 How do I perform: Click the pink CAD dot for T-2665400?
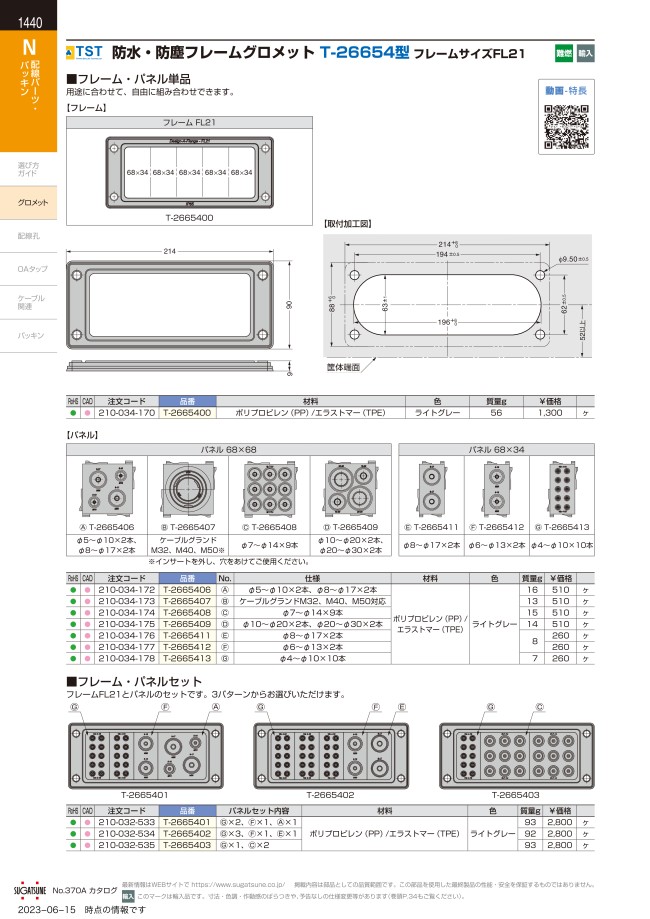pyautogui.click(x=88, y=412)
